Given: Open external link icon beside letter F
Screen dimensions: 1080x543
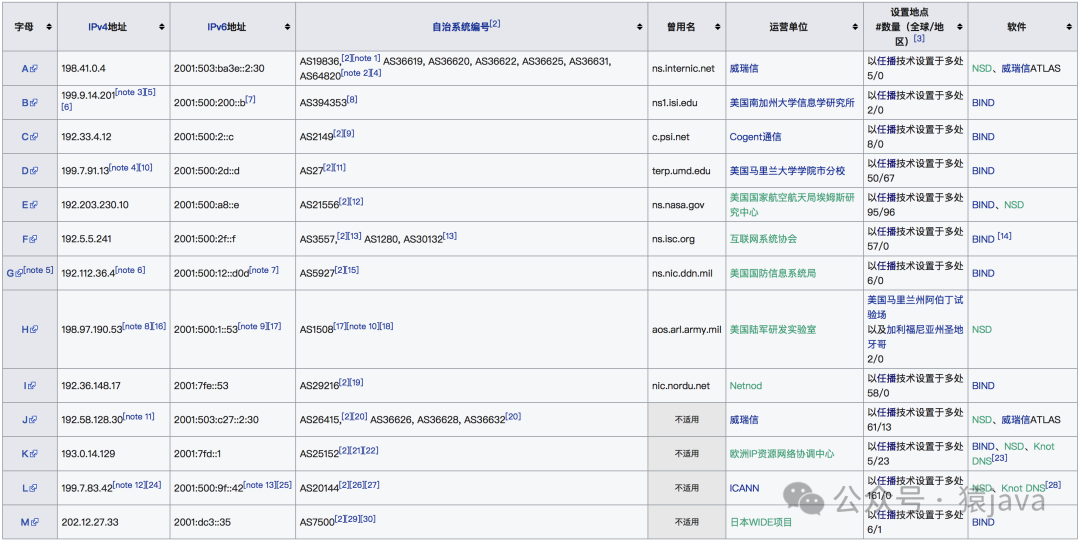Looking at the screenshot, I should point(33,239).
